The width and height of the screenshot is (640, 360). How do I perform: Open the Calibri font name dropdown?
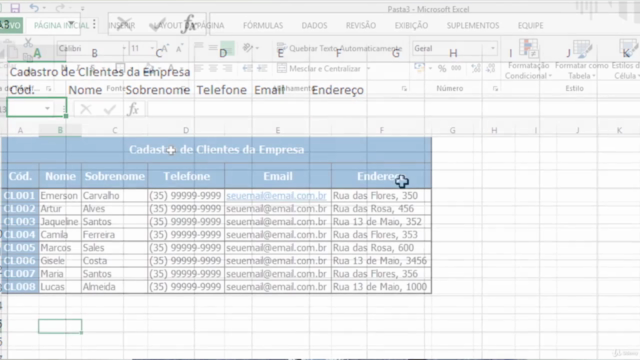124,49
